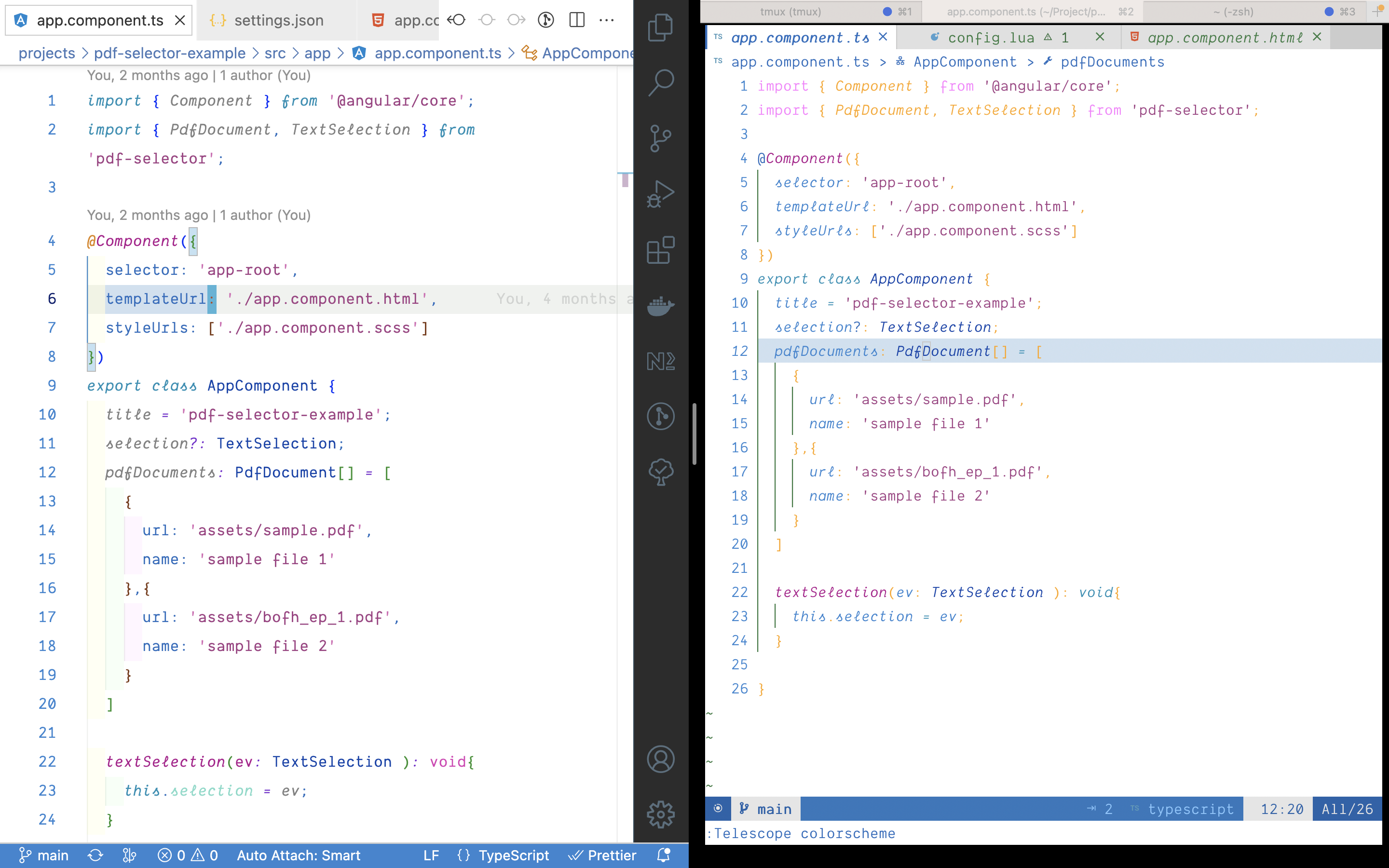This screenshot has height=868, width=1389.
Task: Open the Search panel icon
Action: pyautogui.click(x=660, y=82)
